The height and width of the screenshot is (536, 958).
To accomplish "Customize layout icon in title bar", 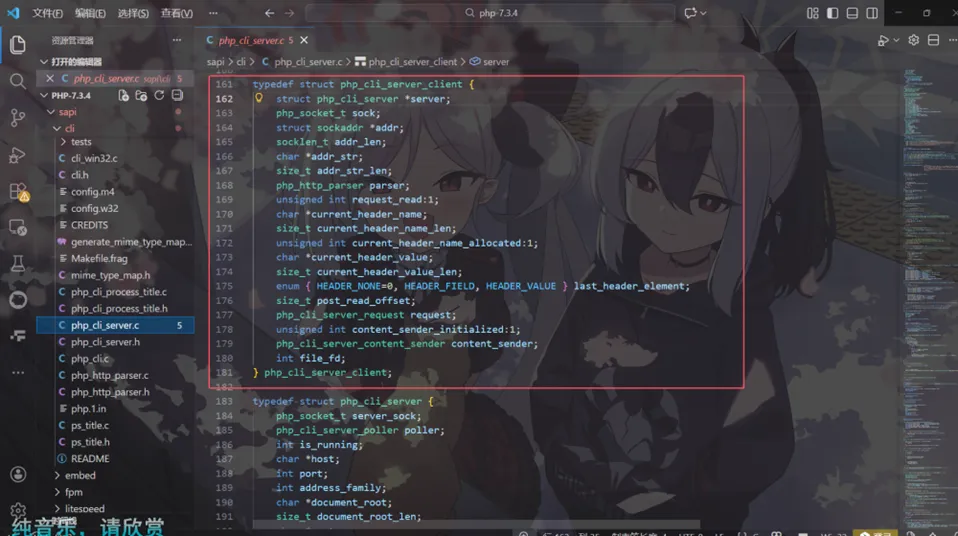I will [813, 13].
